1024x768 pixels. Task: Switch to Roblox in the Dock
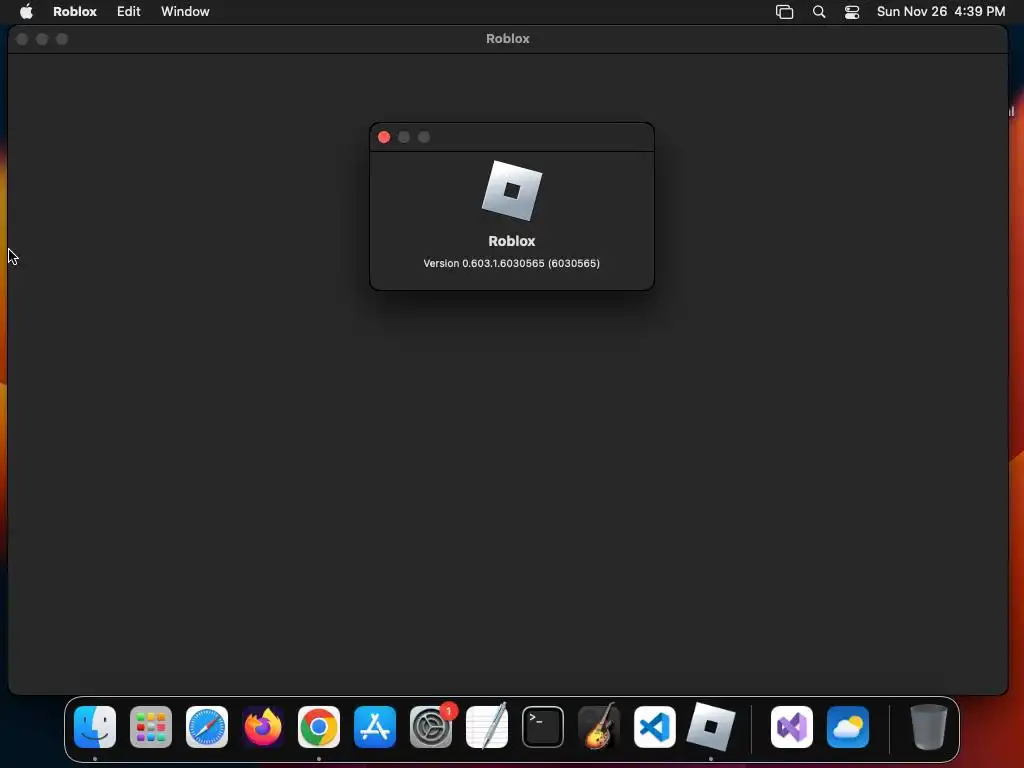coord(711,727)
